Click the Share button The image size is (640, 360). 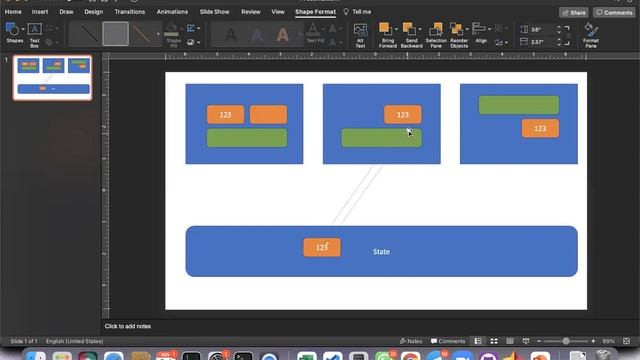pos(574,13)
